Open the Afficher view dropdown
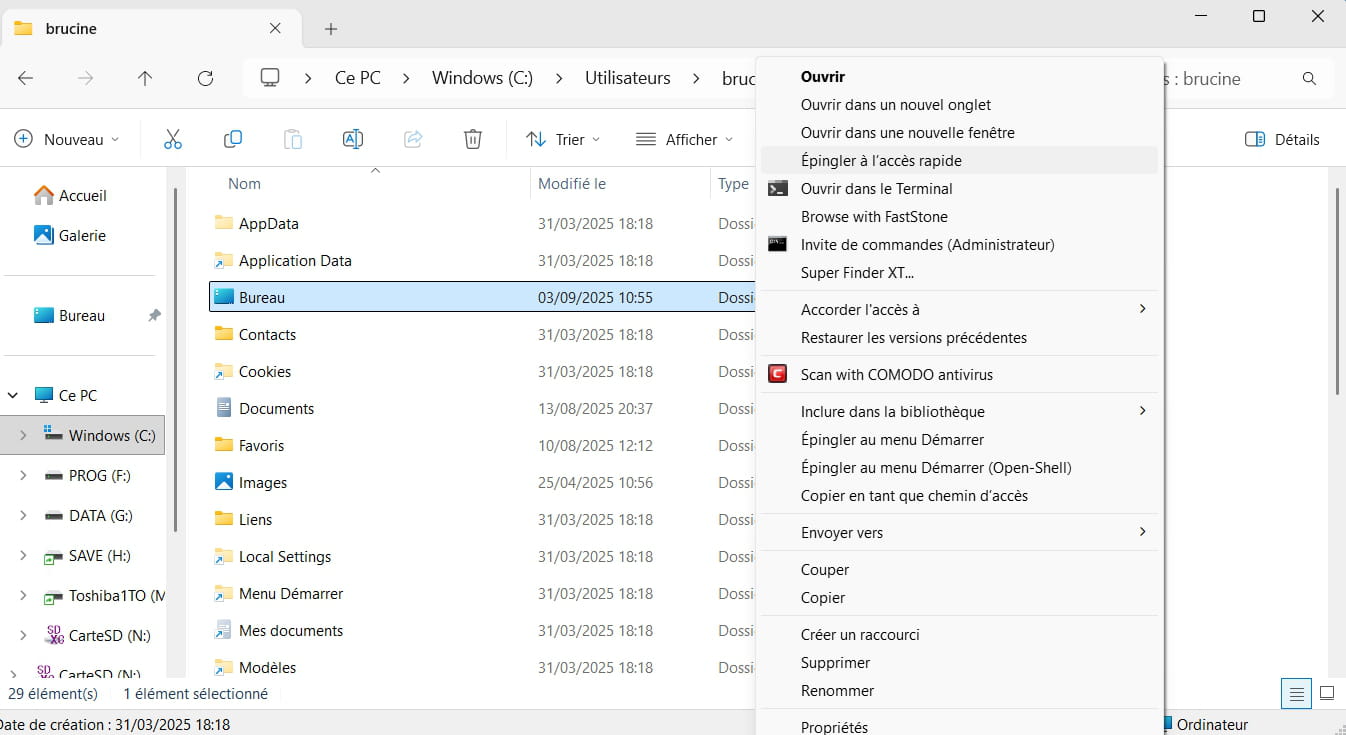1346x735 pixels. pyautogui.click(x=685, y=139)
